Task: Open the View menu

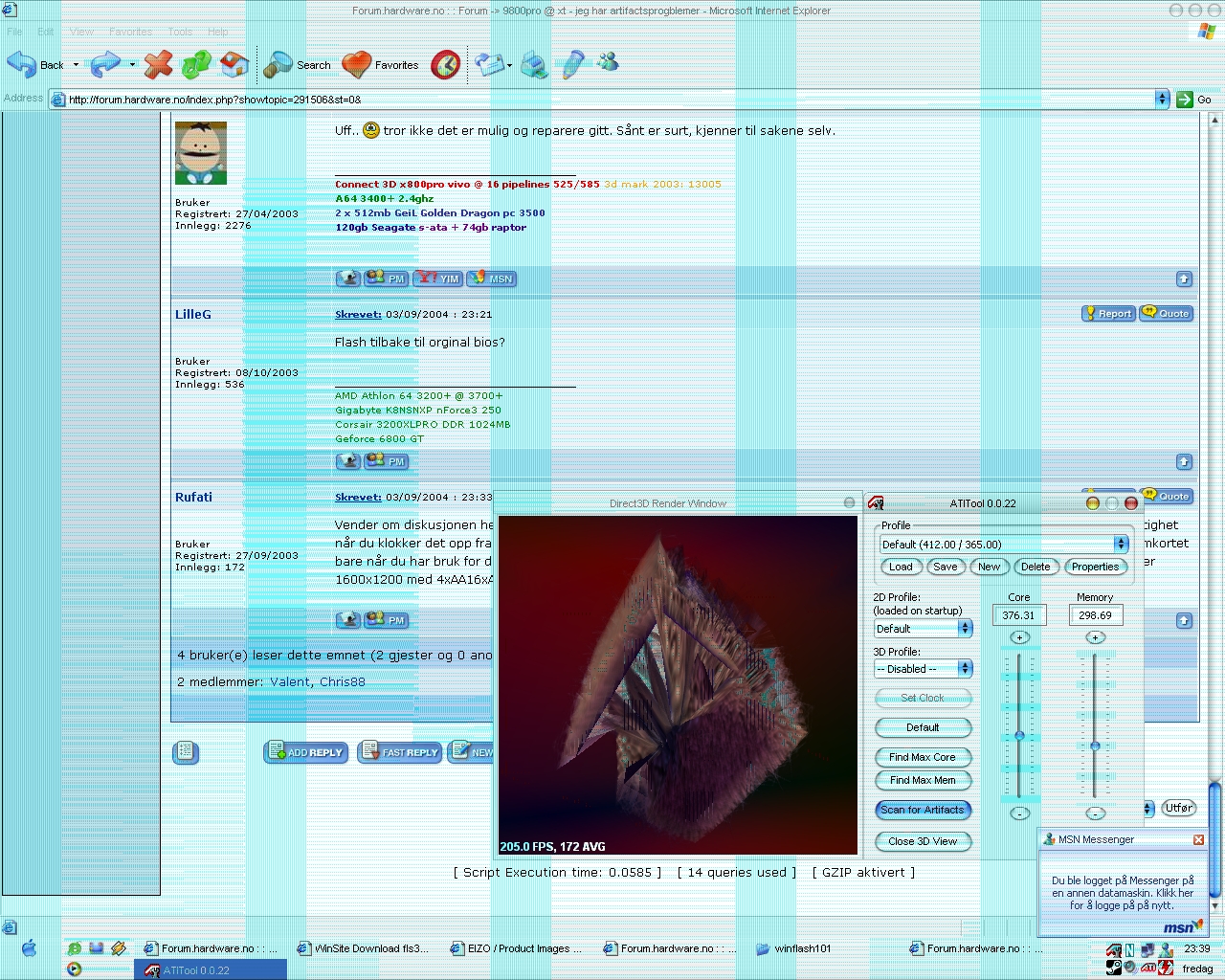Action: point(81,32)
